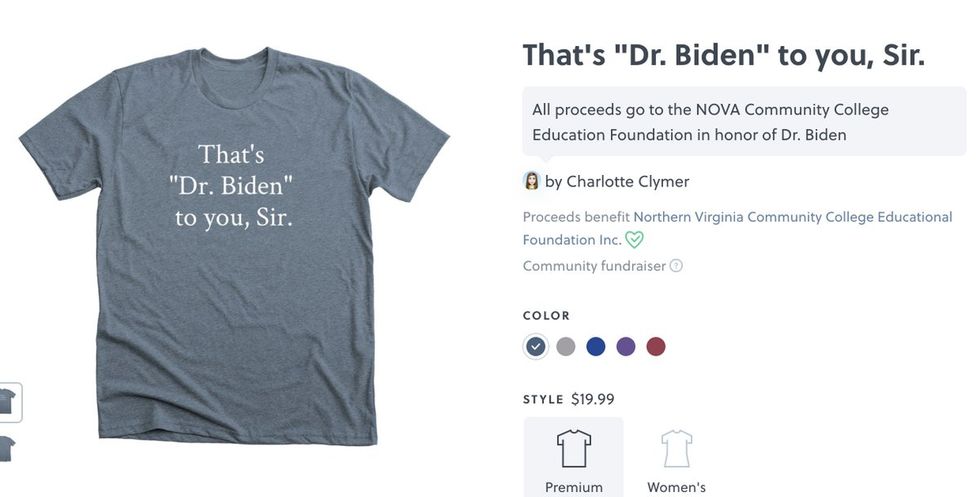
Task: Select the first shirt thumbnail view
Action: (8, 402)
